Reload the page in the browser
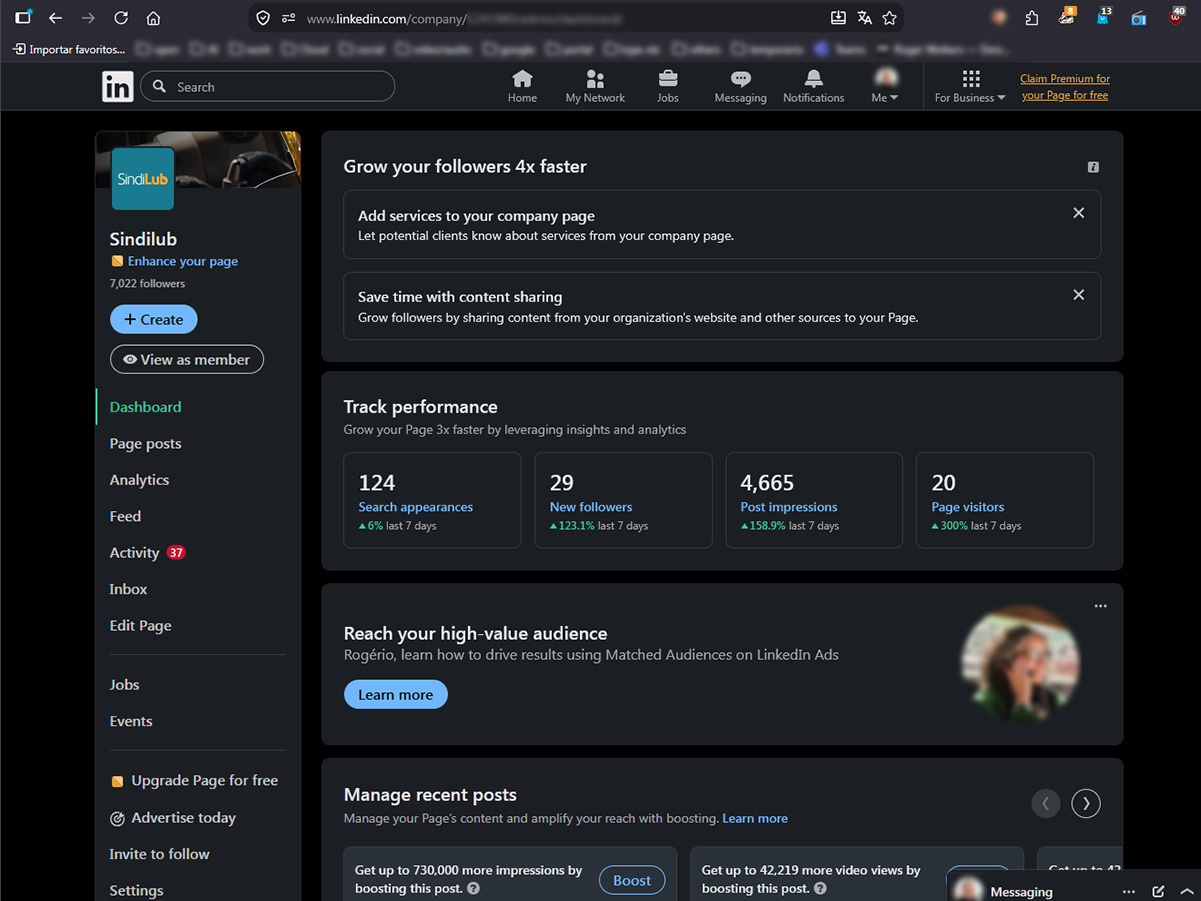Image resolution: width=1201 pixels, height=901 pixels. [121, 18]
